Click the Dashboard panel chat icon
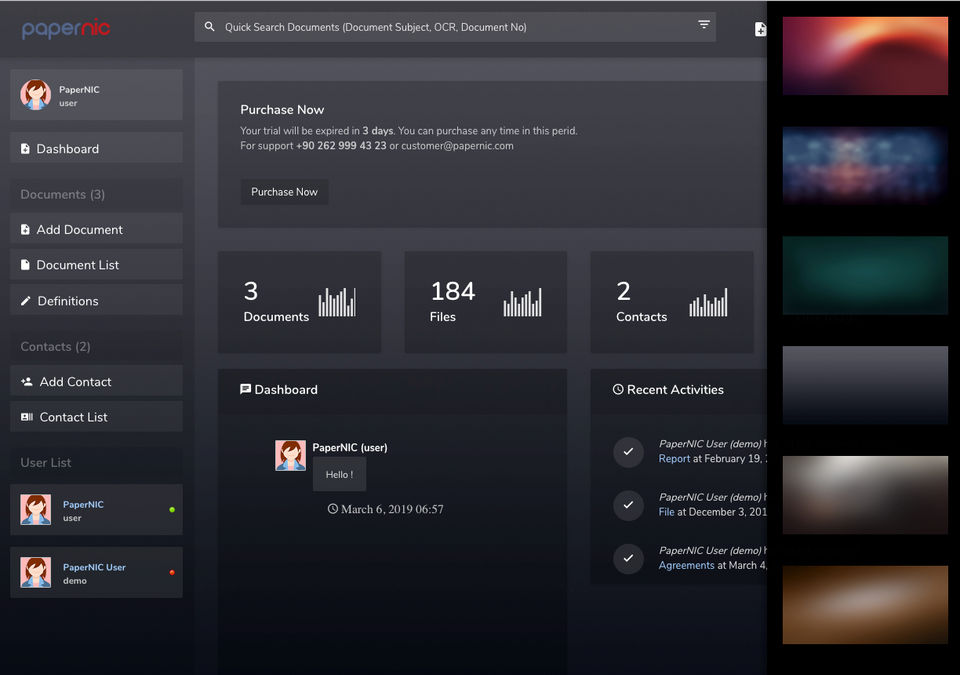This screenshot has width=960, height=675. [x=246, y=390]
